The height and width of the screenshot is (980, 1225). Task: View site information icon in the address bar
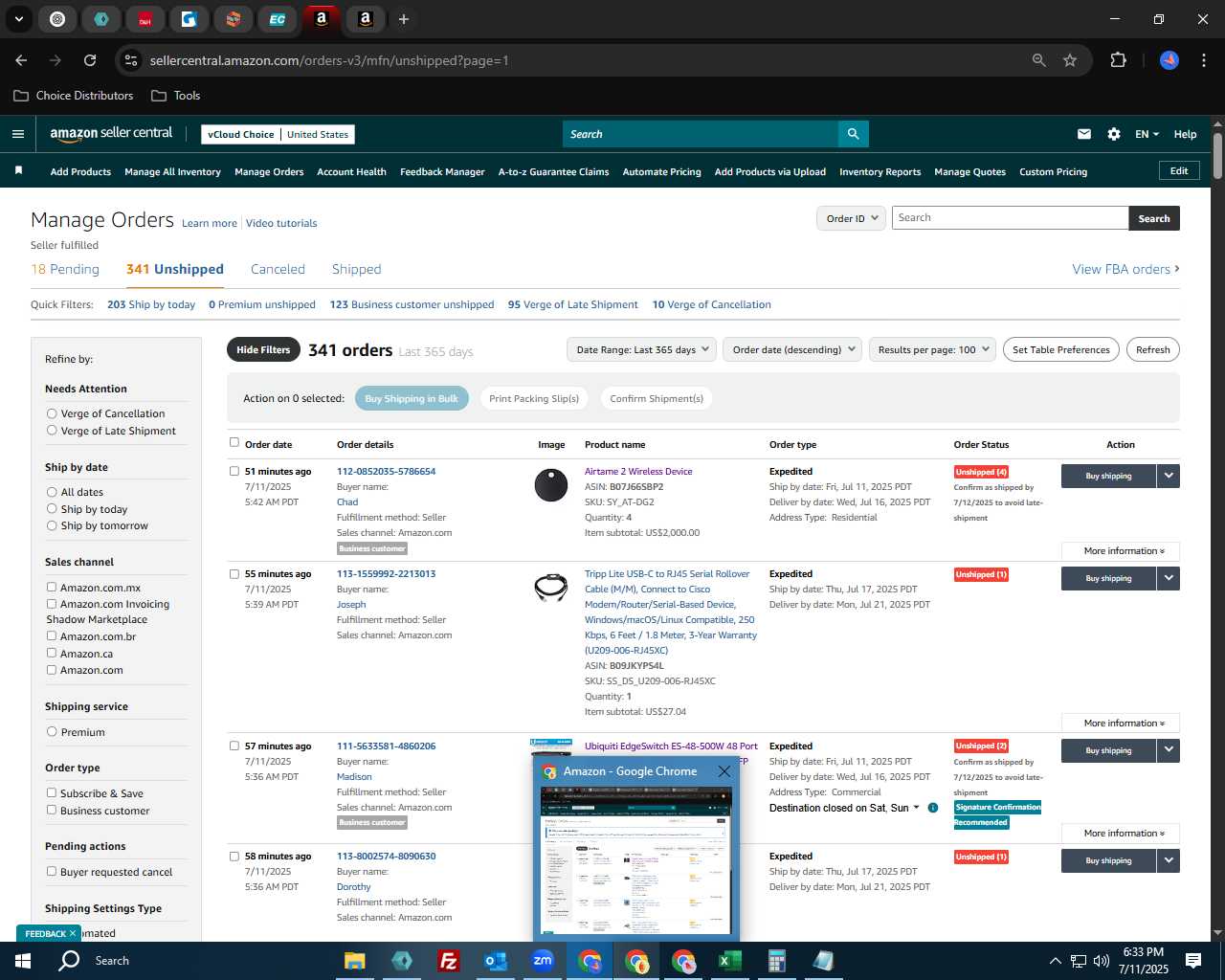131,60
